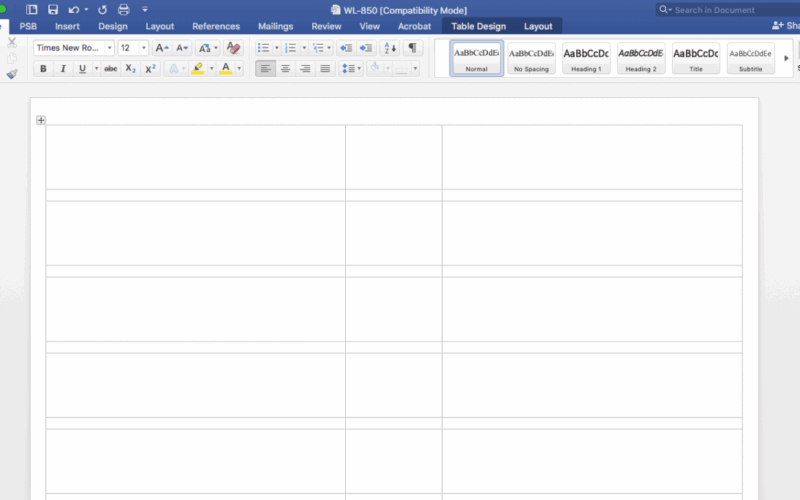Viewport: 800px width, 500px height.
Task: Apply the Heading 1 style
Action: (586, 58)
